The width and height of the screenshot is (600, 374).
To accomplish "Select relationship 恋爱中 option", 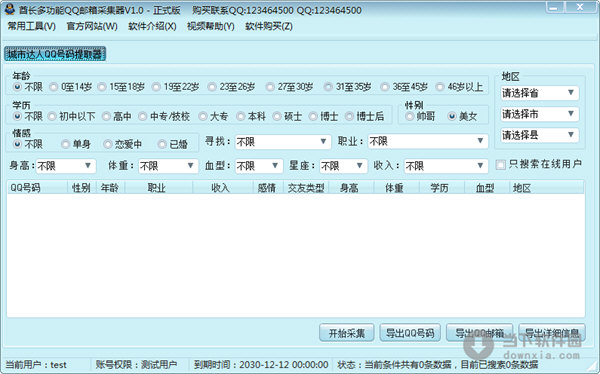I will click(x=123, y=144).
